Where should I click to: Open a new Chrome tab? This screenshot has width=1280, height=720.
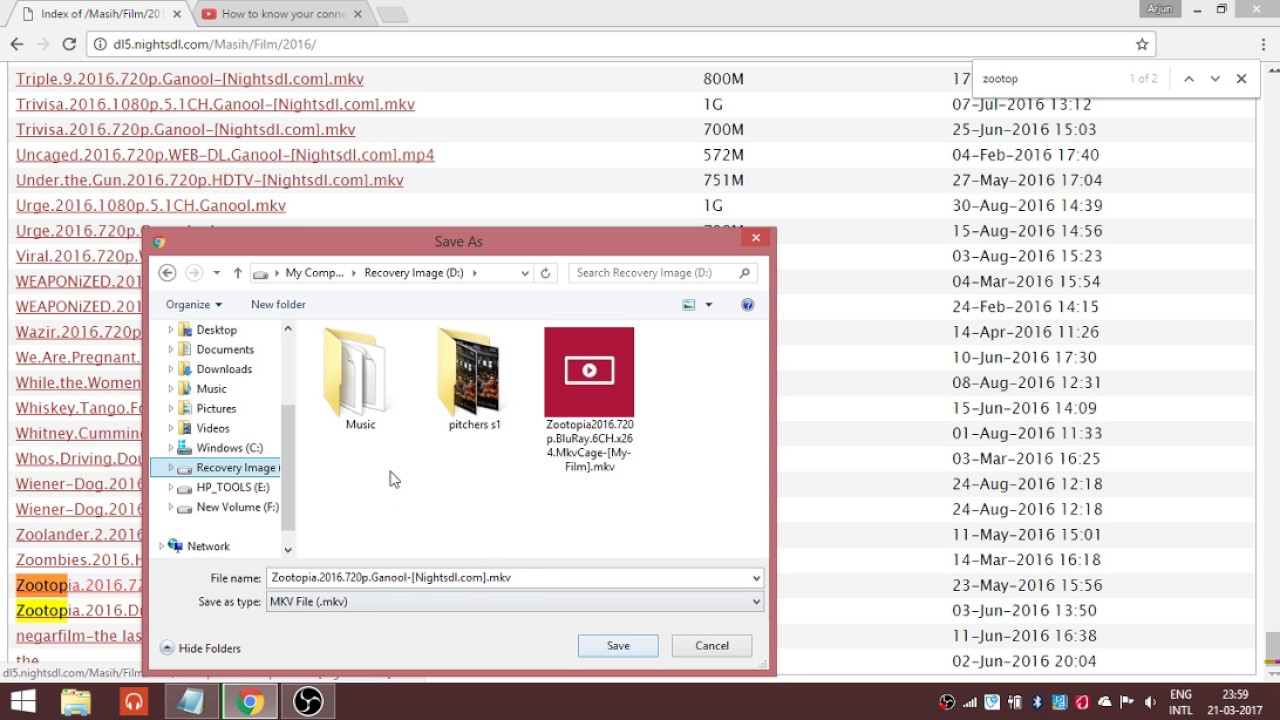(x=392, y=14)
